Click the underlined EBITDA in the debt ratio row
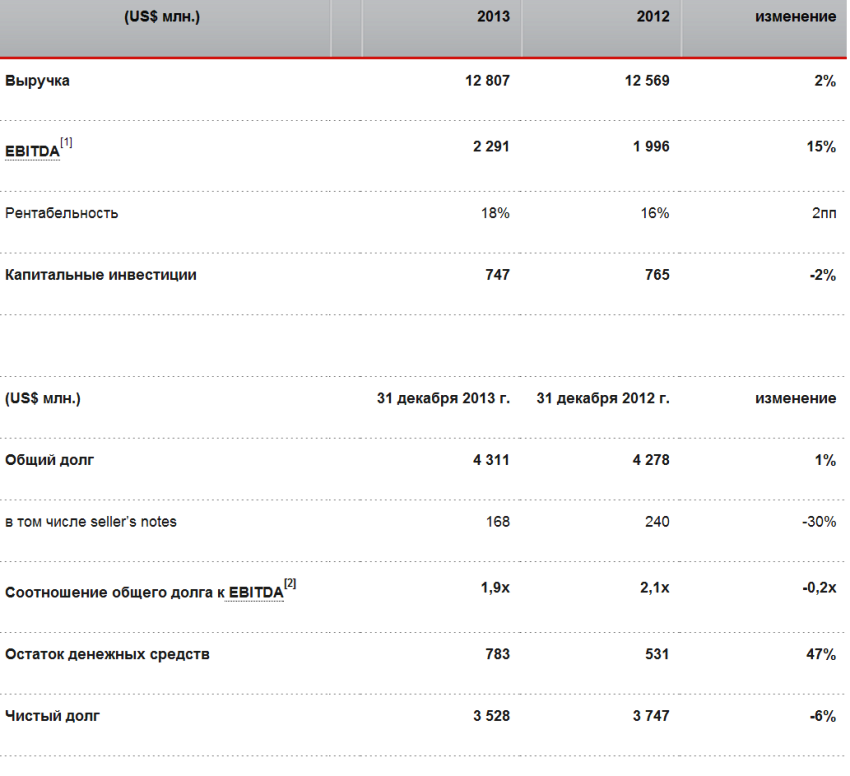This screenshot has width=850, height=776. click(255, 591)
